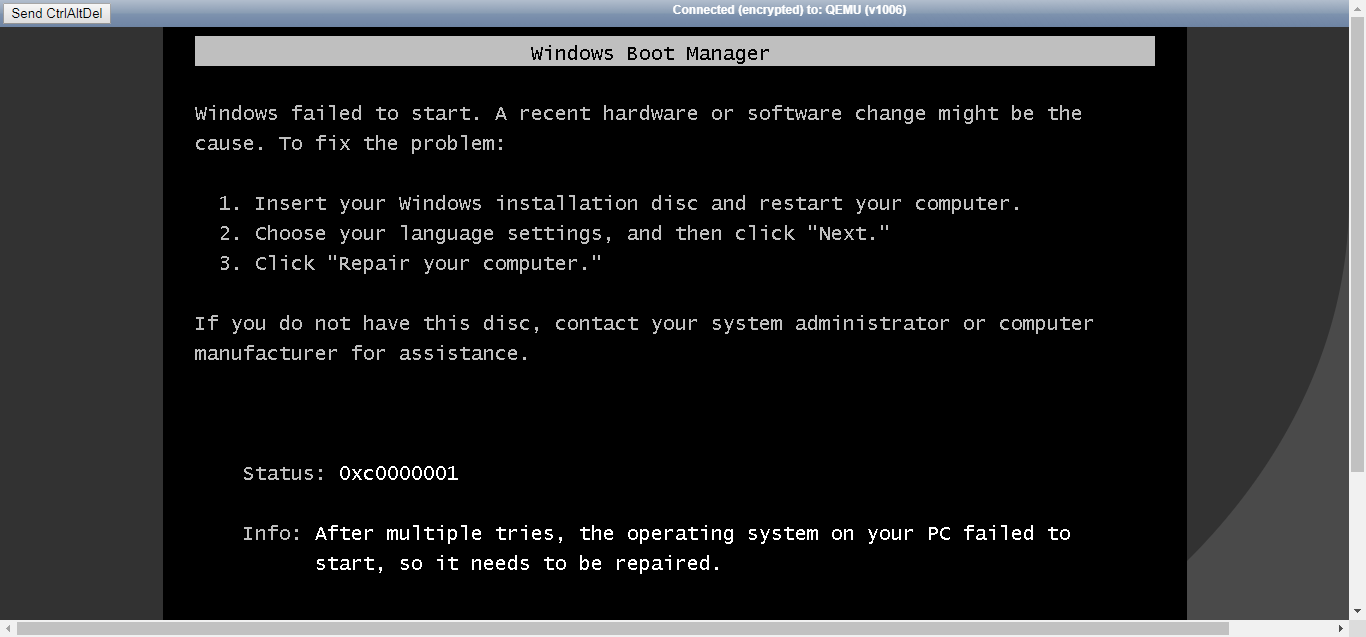Click step 3, Repair your computer
This screenshot has height=637, width=1366.
point(410,264)
